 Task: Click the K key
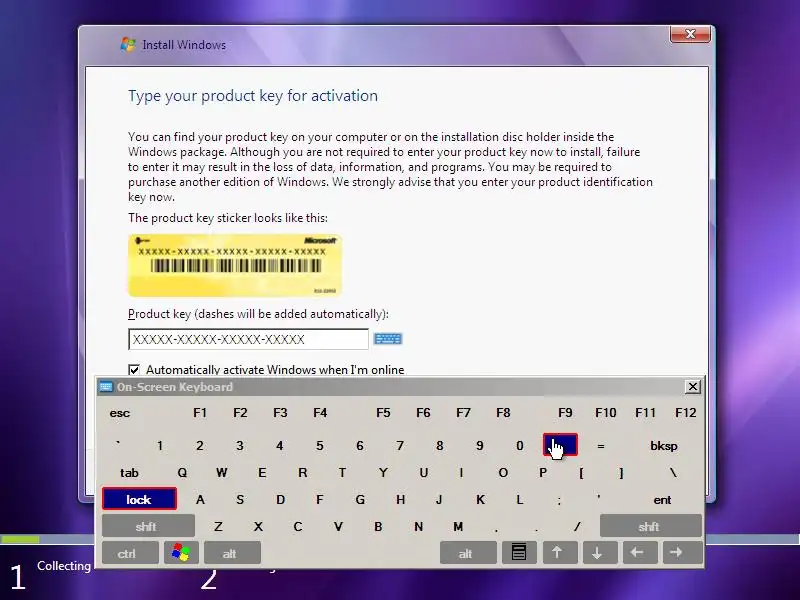(x=480, y=499)
